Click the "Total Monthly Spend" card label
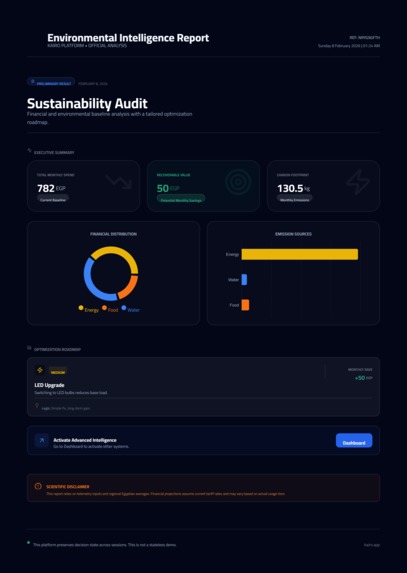The height and width of the screenshot is (573, 407). pos(56,175)
